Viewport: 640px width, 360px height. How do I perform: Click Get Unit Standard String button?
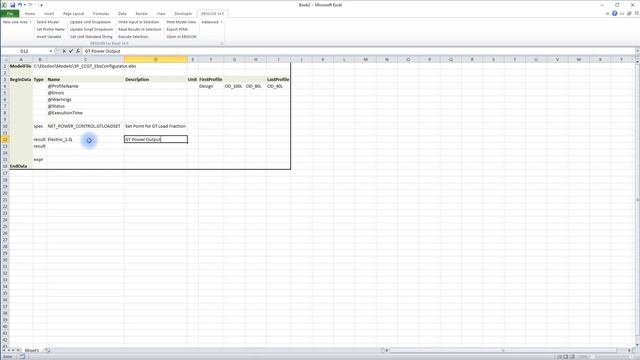[x=91, y=37]
